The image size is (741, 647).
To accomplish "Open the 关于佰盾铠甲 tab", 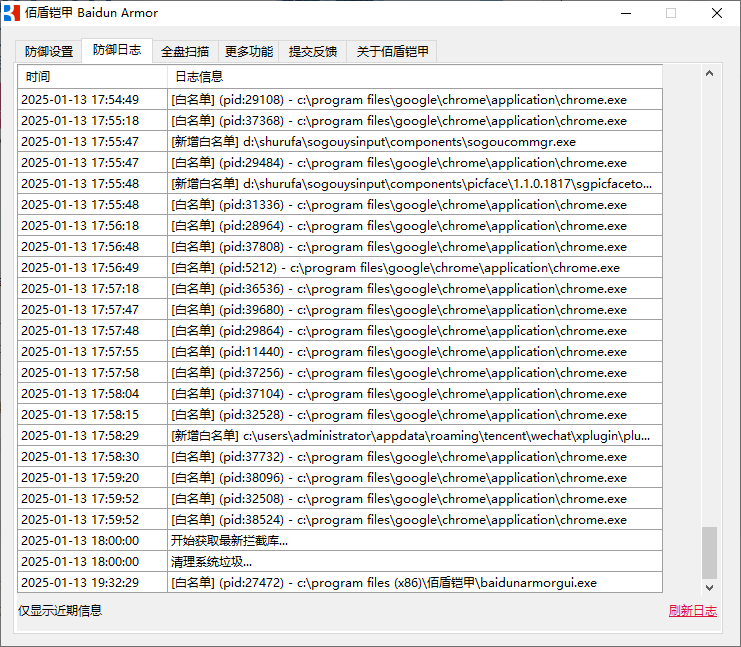I will tap(392, 52).
